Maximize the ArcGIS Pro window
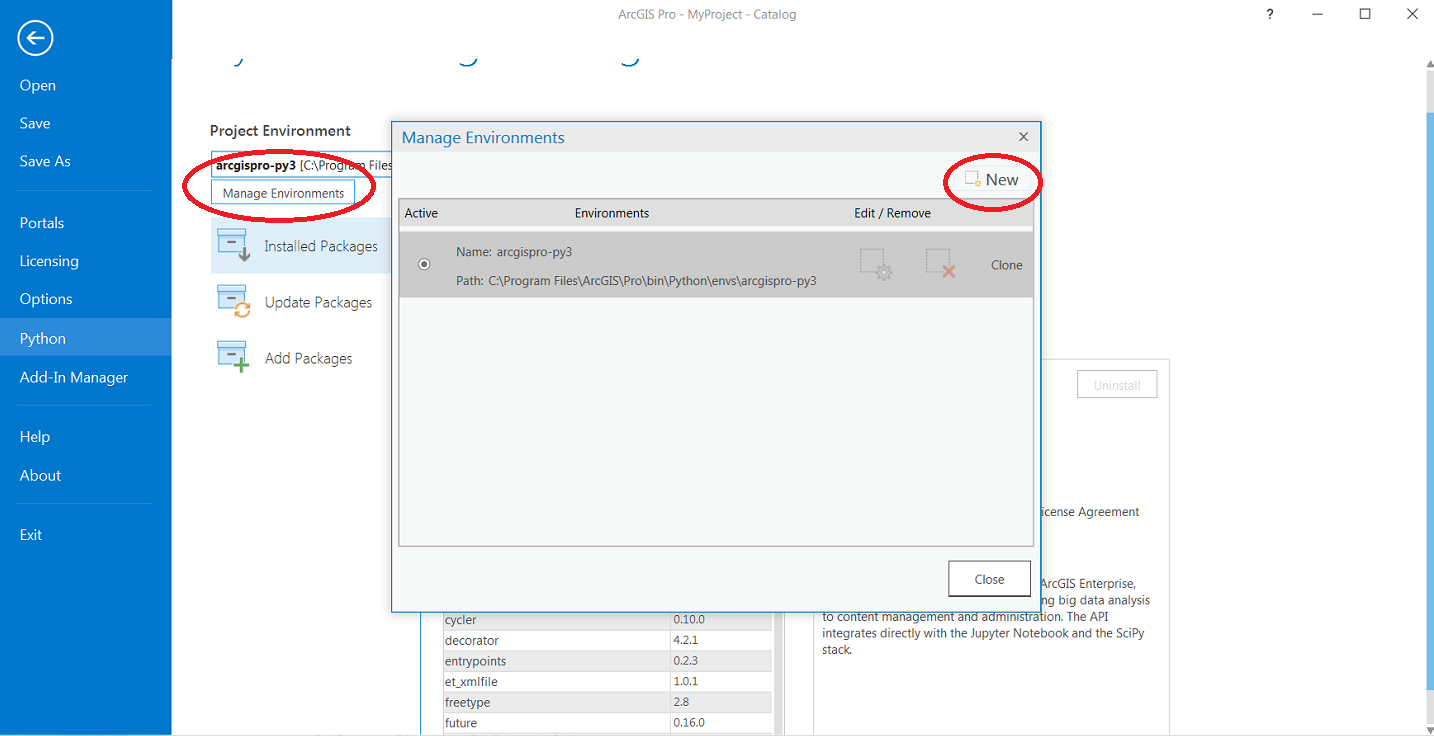 1365,14
